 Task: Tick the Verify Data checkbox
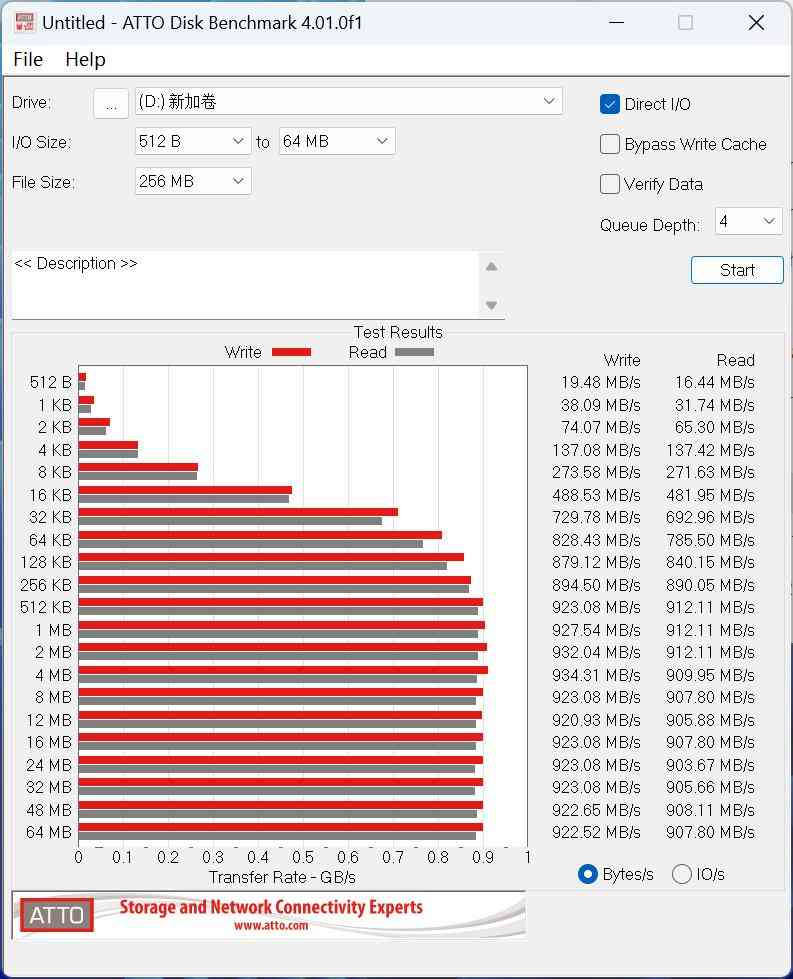(610, 184)
